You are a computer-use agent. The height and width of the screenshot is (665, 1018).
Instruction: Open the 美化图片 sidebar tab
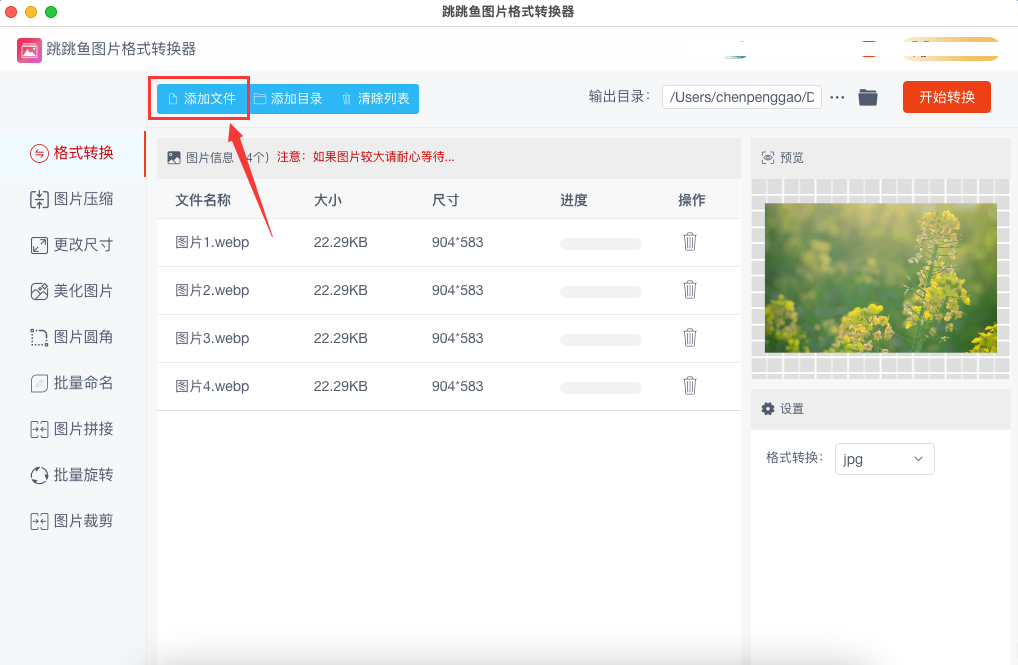click(72, 291)
